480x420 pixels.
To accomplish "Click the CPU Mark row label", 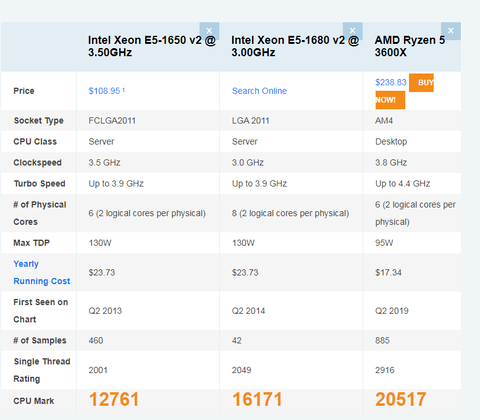I will [34, 401].
